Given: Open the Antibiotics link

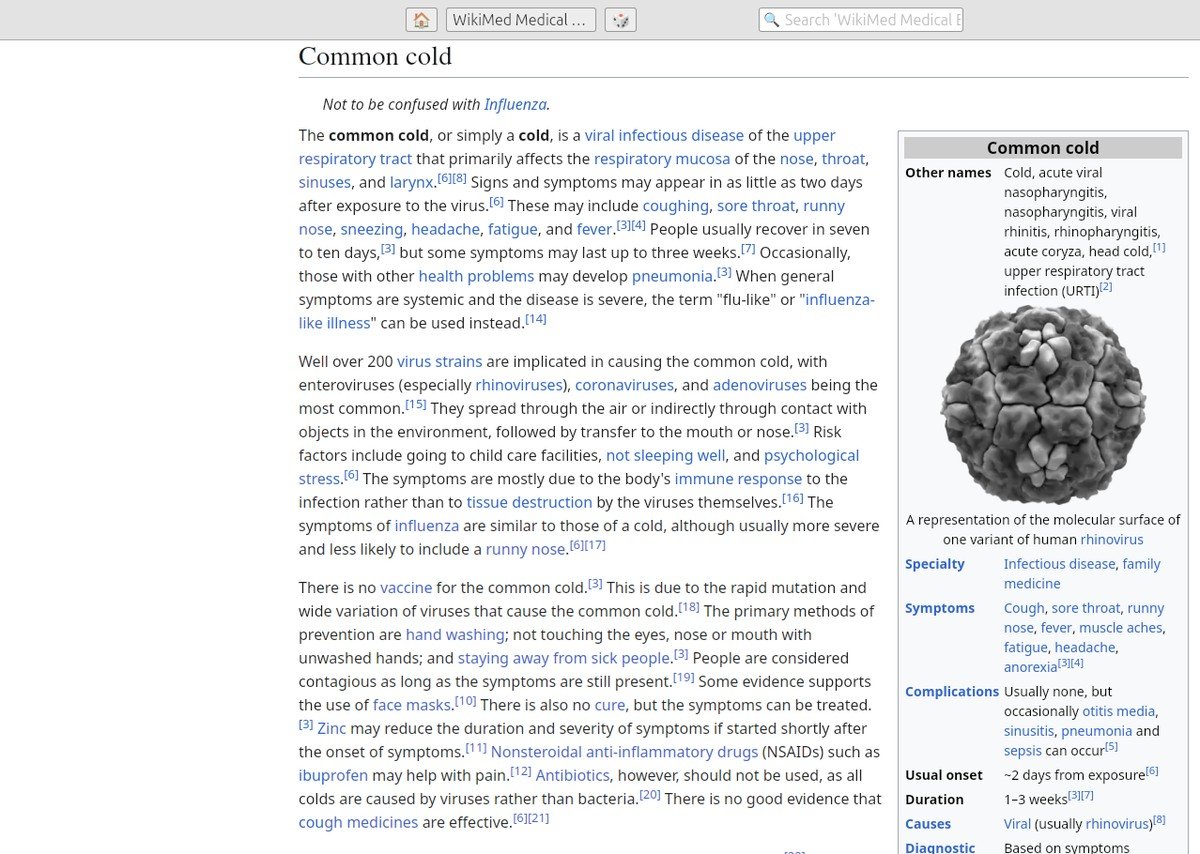Looking at the screenshot, I should coord(573,775).
